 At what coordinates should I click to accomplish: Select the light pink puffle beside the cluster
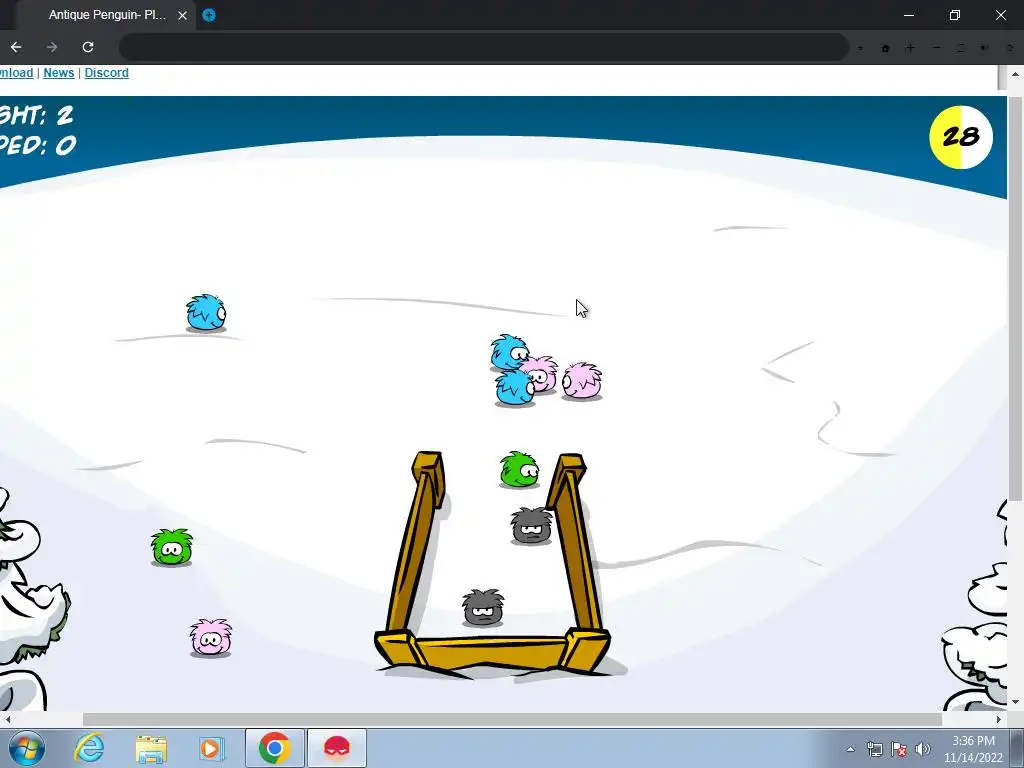582,380
